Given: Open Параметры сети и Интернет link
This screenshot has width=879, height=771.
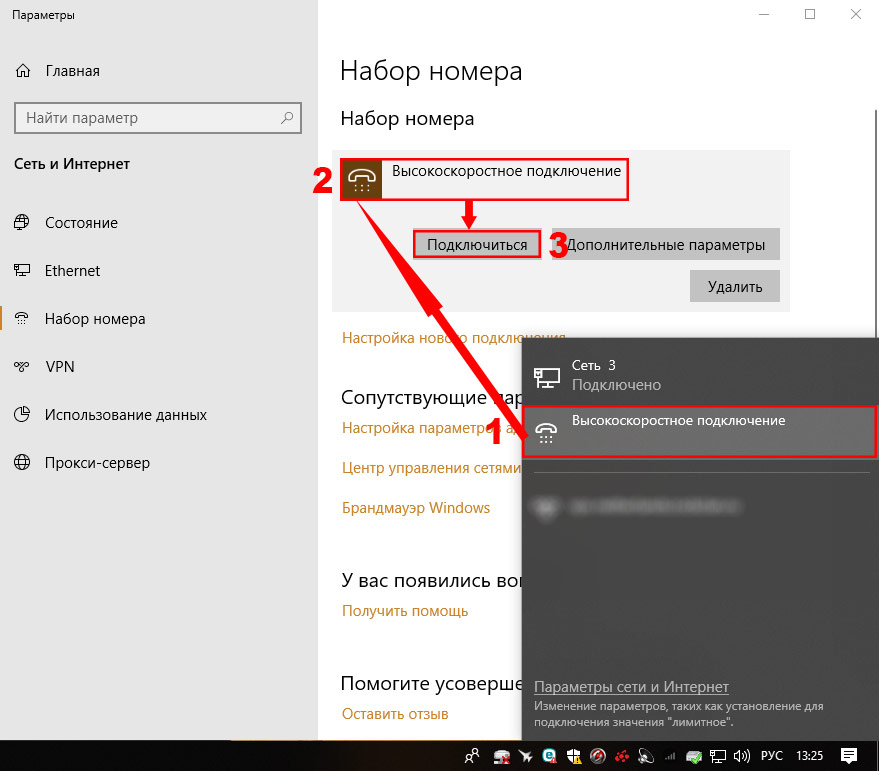Looking at the screenshot, I should (x=631, y=687).
